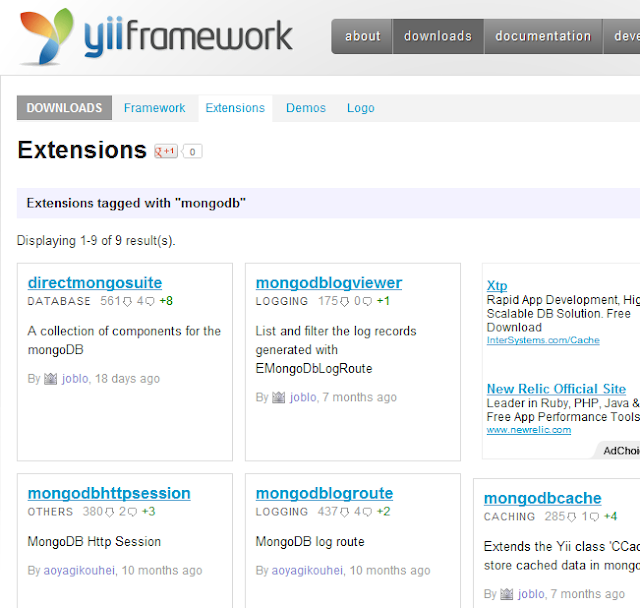
Task: Open the about menu
Action: [x=362, y=36]
